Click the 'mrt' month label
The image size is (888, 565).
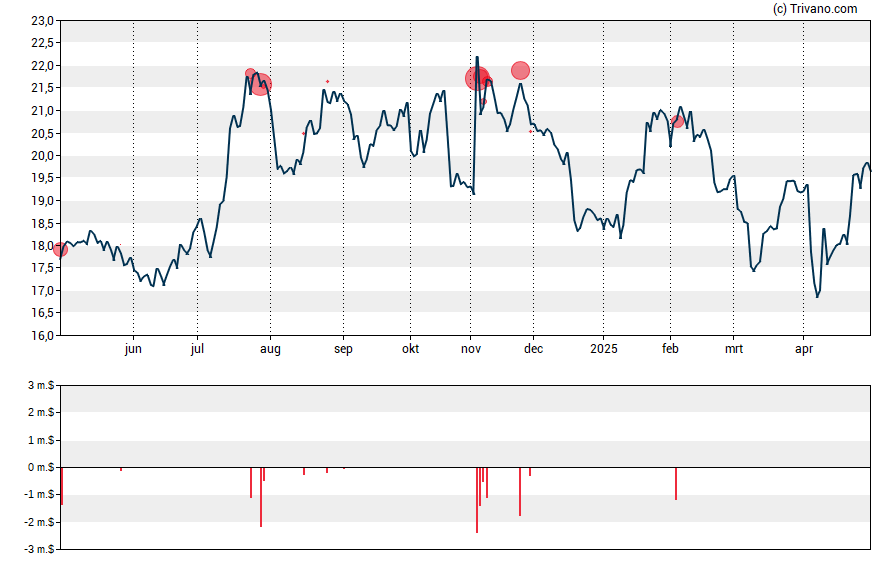(x=733, y=349)
